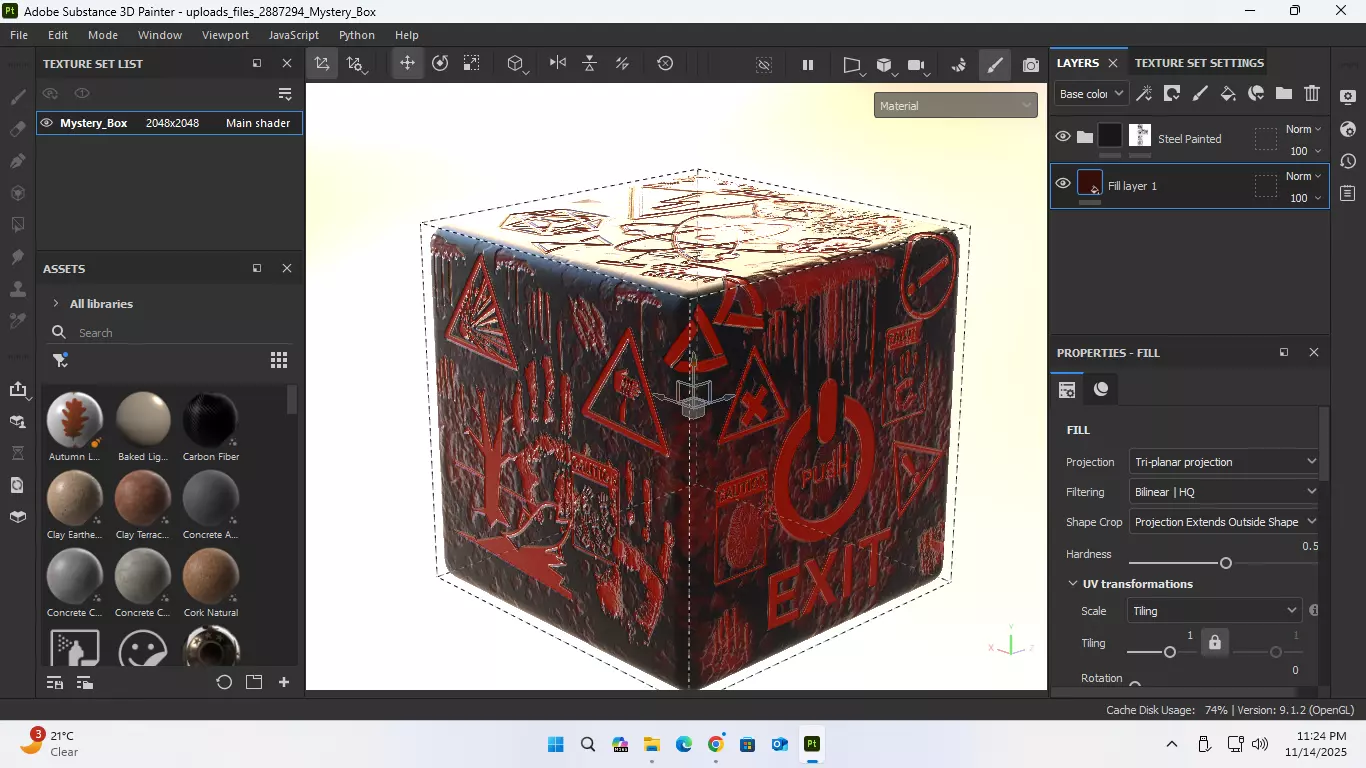Open Steel Painted blend mode dropdown
The height and width of the screenshot is (768, 1366).
click(x=1303, y=129)
